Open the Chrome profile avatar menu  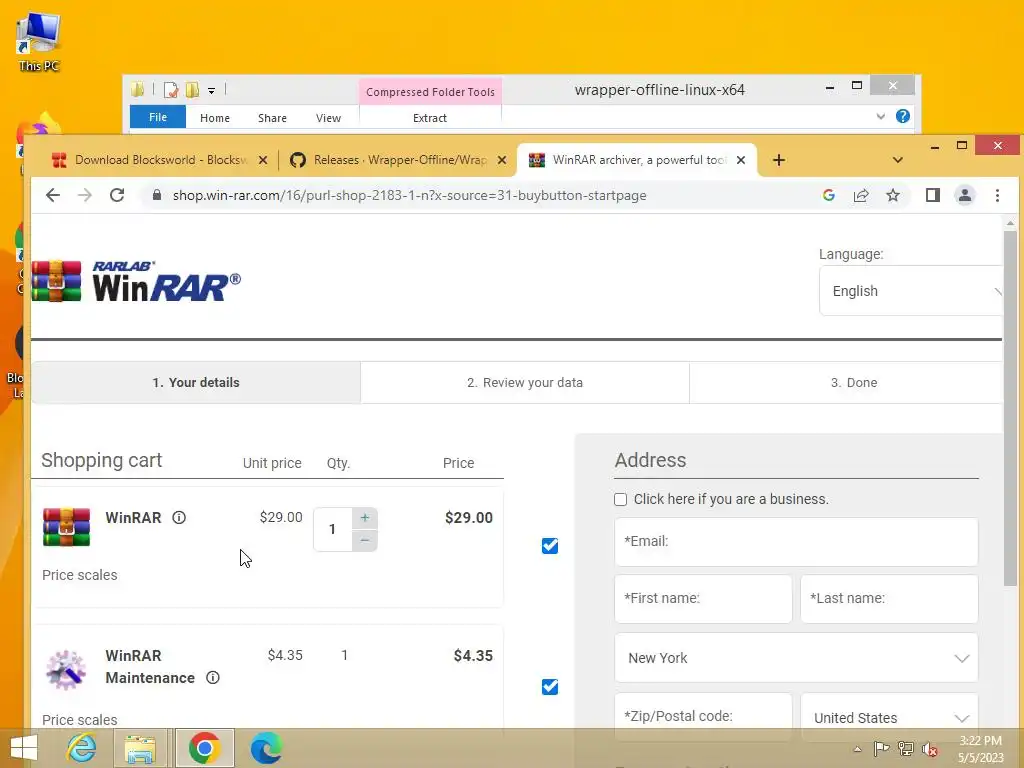click(965, 195)
